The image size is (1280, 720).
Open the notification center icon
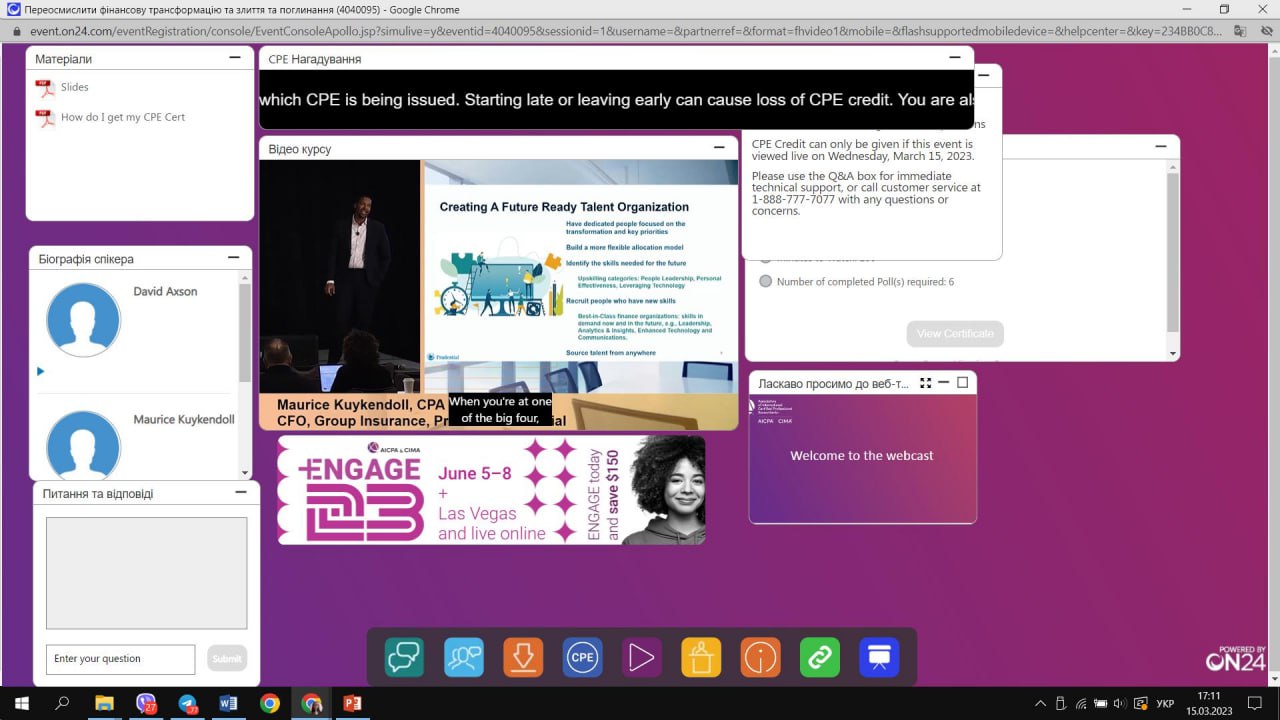1255,703
